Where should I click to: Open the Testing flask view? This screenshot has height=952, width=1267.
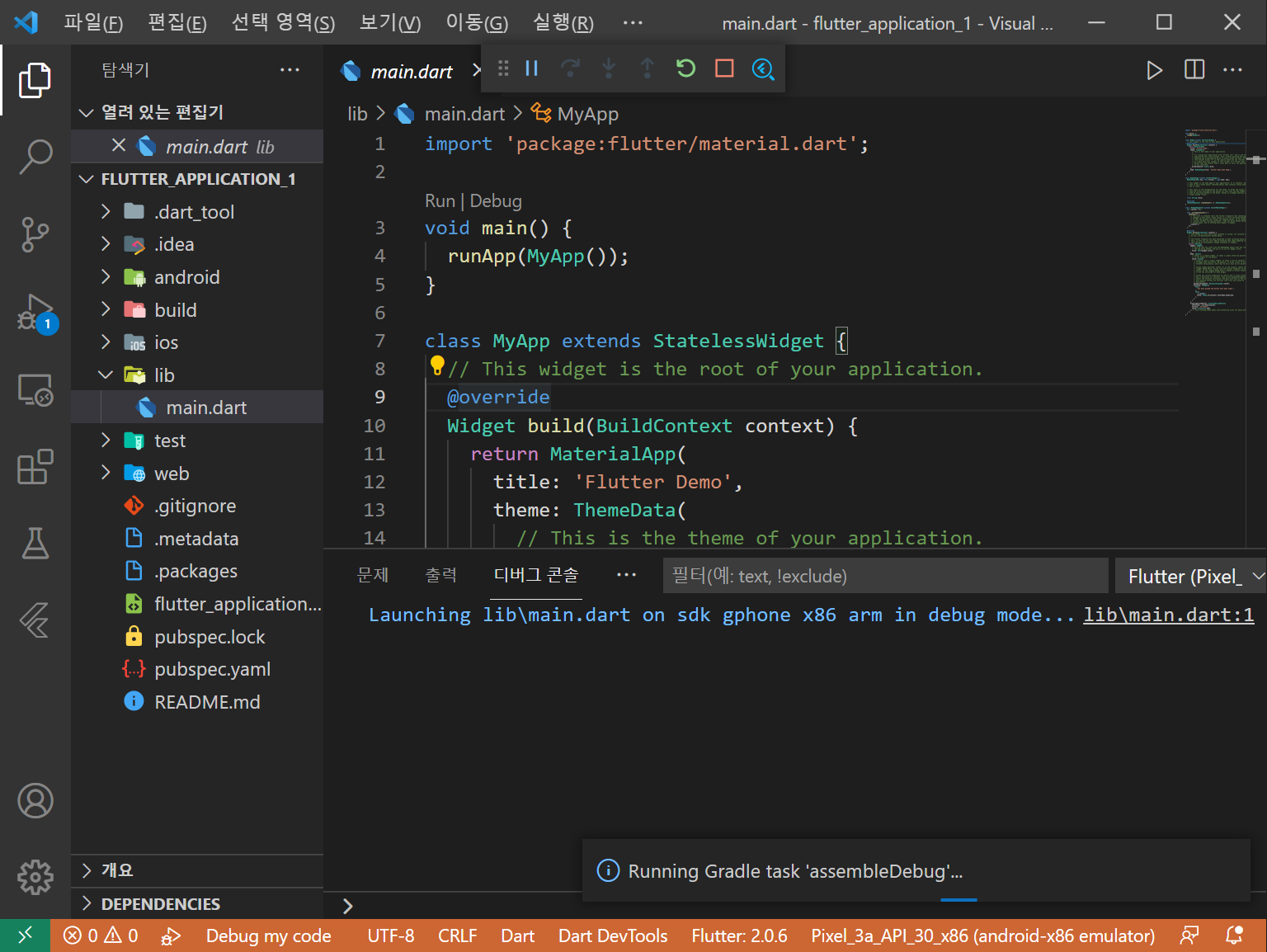point(35,544)
